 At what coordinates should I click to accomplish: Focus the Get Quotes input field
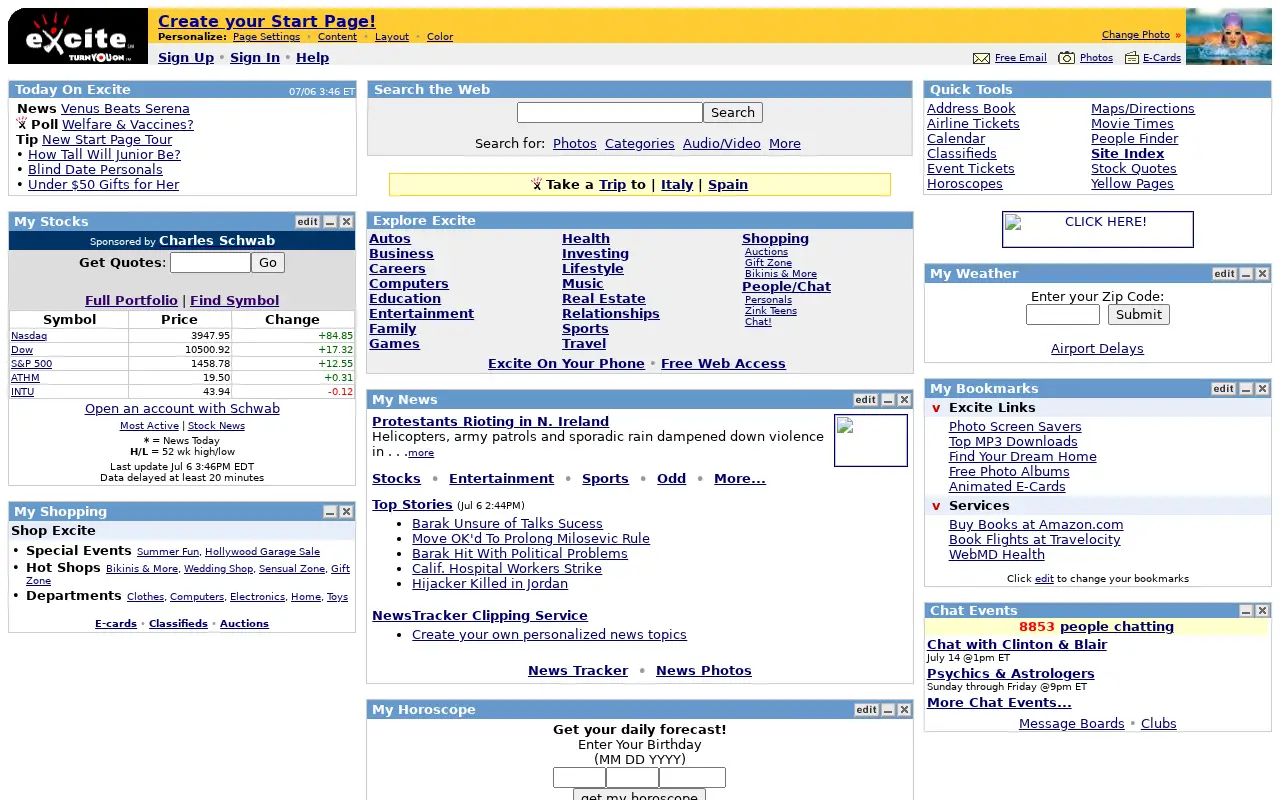pos(210,263)
